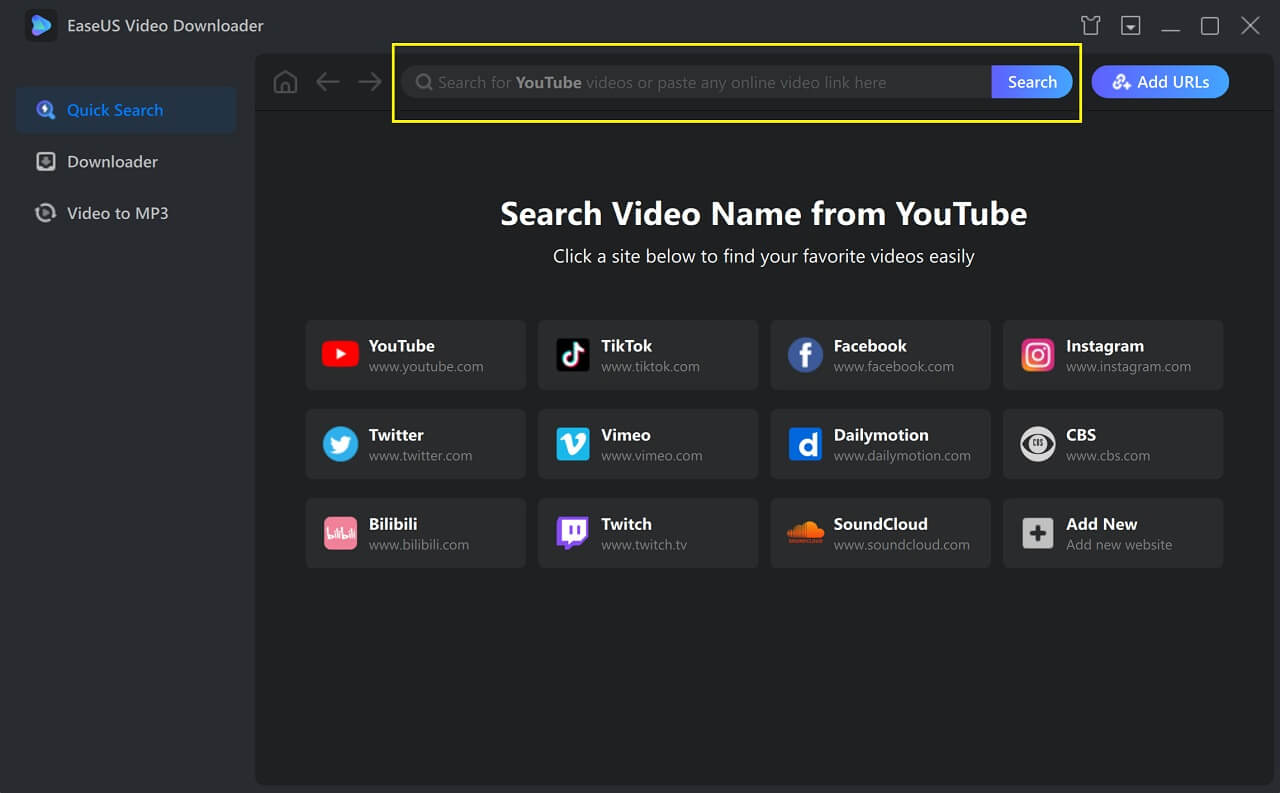
Task: Click the CBS eye logo icon
Action: click(x=1038, y=443)
